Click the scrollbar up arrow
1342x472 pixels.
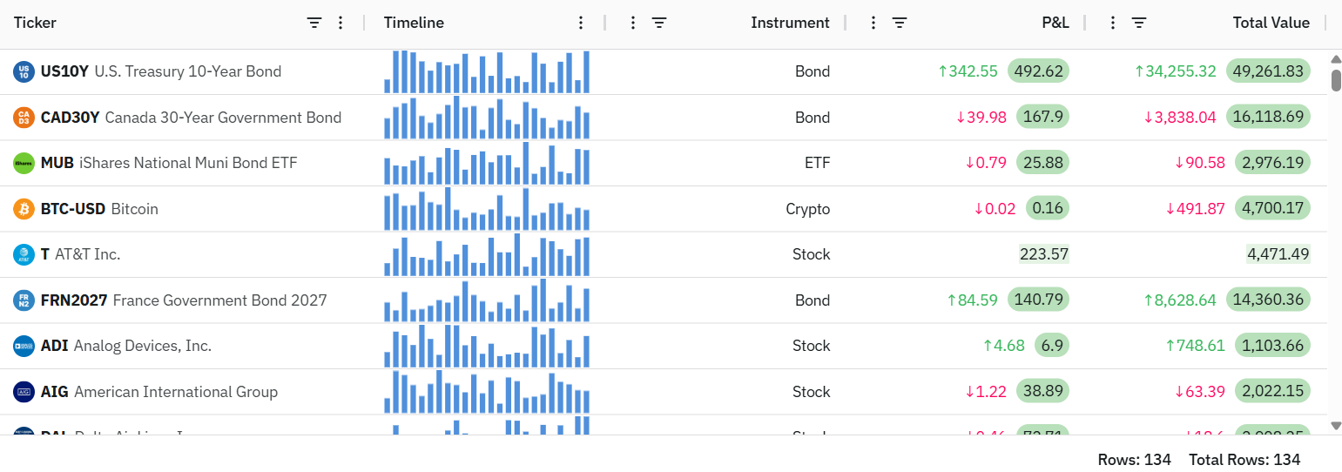pyautogui.click(x=1336, y=58)
